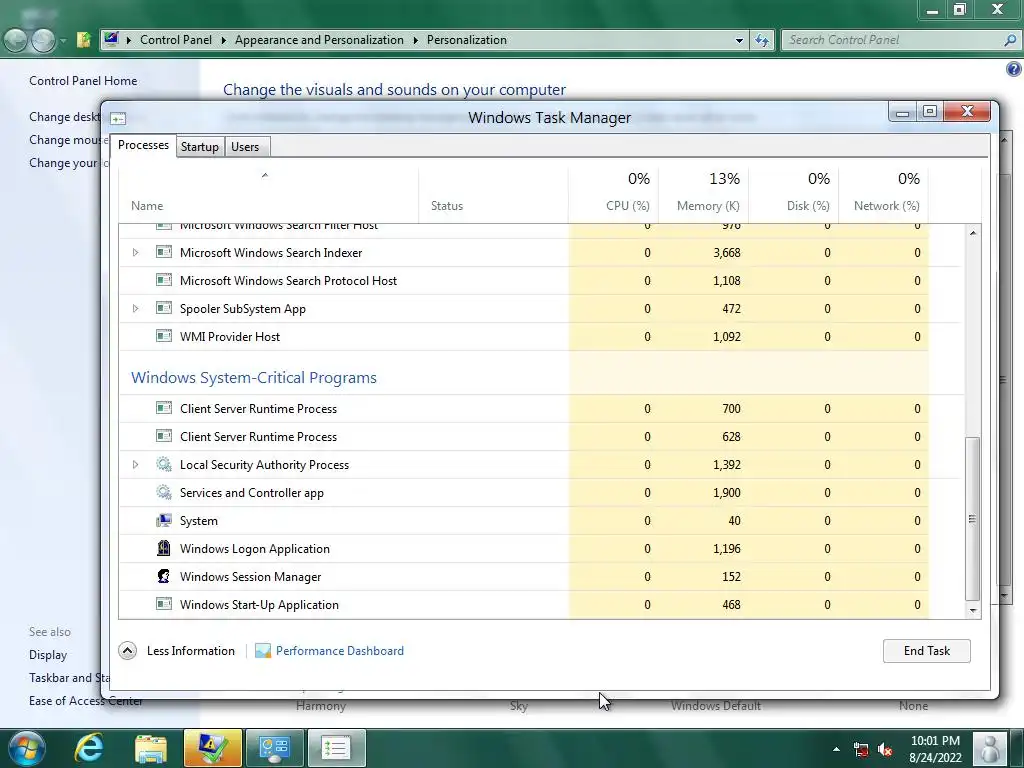Viewport: 1024px width, 768px height.
Task: Click the process list scrollbar thumb
Action: (972, 519)
